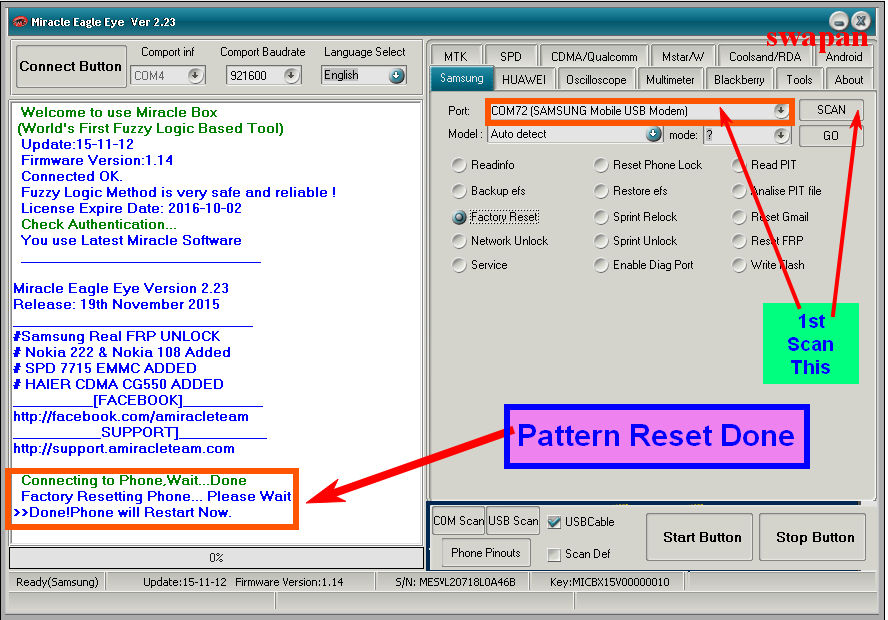The width and height of the screenshot is (888, 620).
Task: Switch to the HUAWEI tab
Action: (x=523, y=80)
